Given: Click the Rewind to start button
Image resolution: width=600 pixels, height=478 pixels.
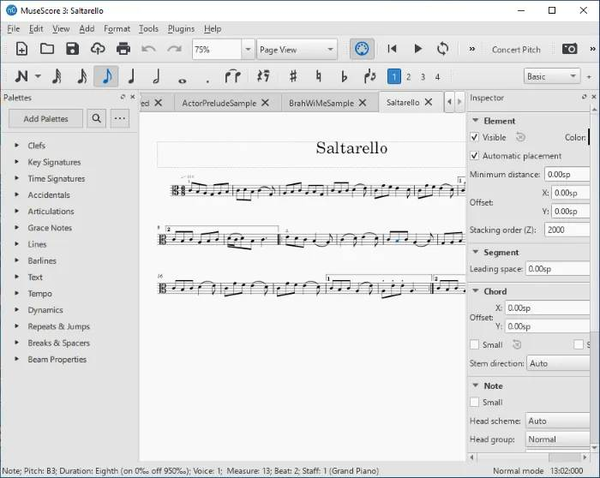Looking at the screenshot, I should click(393, 48).
